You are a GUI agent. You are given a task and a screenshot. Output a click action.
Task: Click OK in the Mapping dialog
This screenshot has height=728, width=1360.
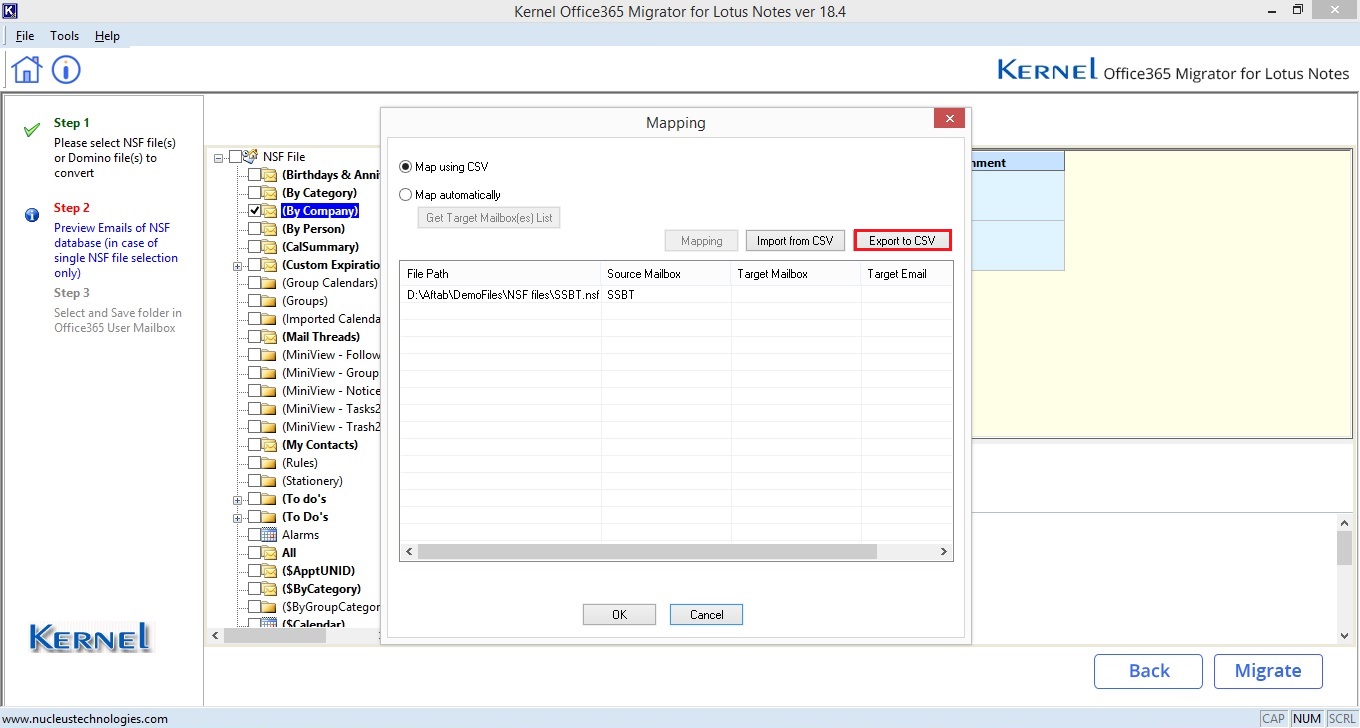click(619, 615)
